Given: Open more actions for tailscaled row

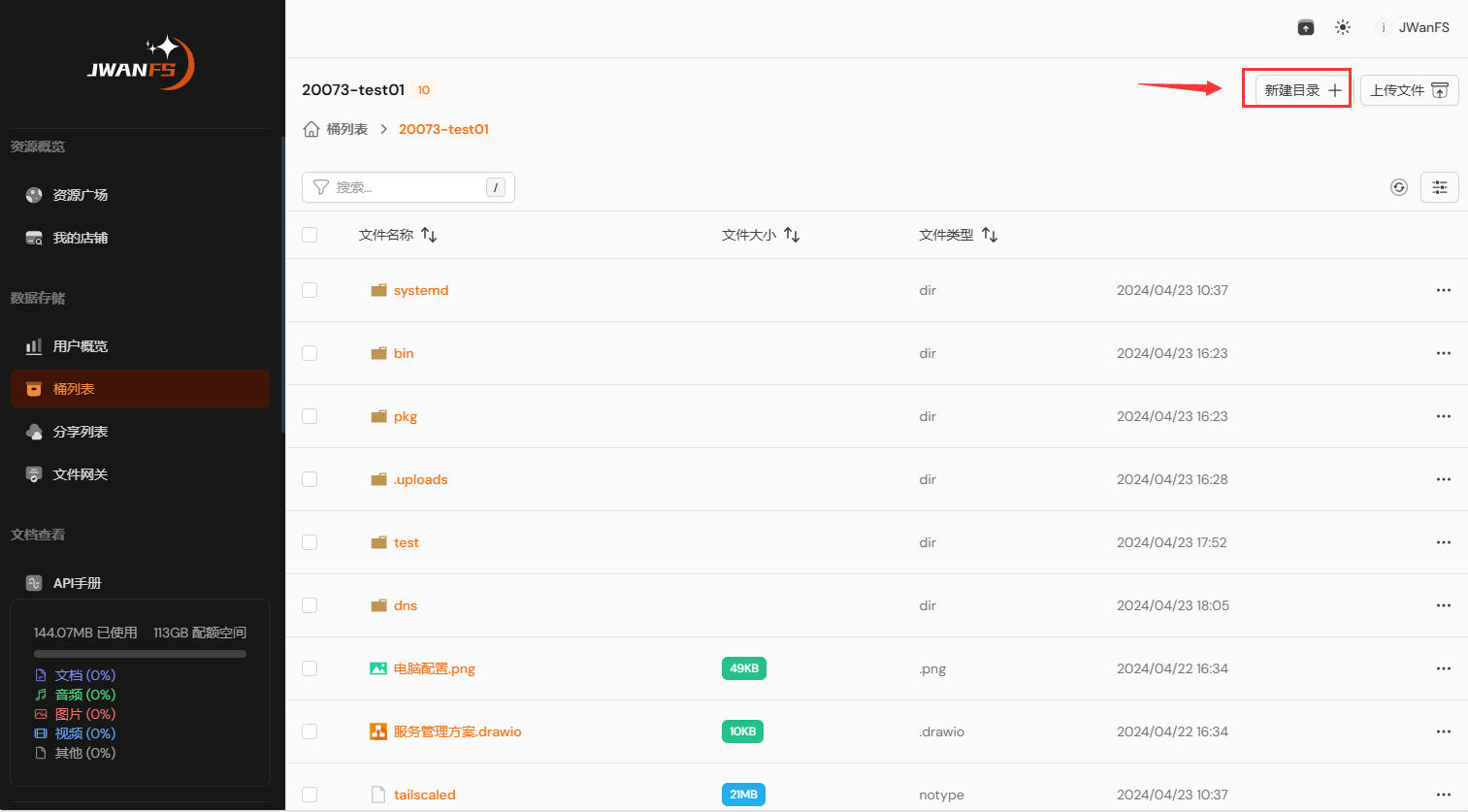Looking at the screenshot, I should 1444,795.
